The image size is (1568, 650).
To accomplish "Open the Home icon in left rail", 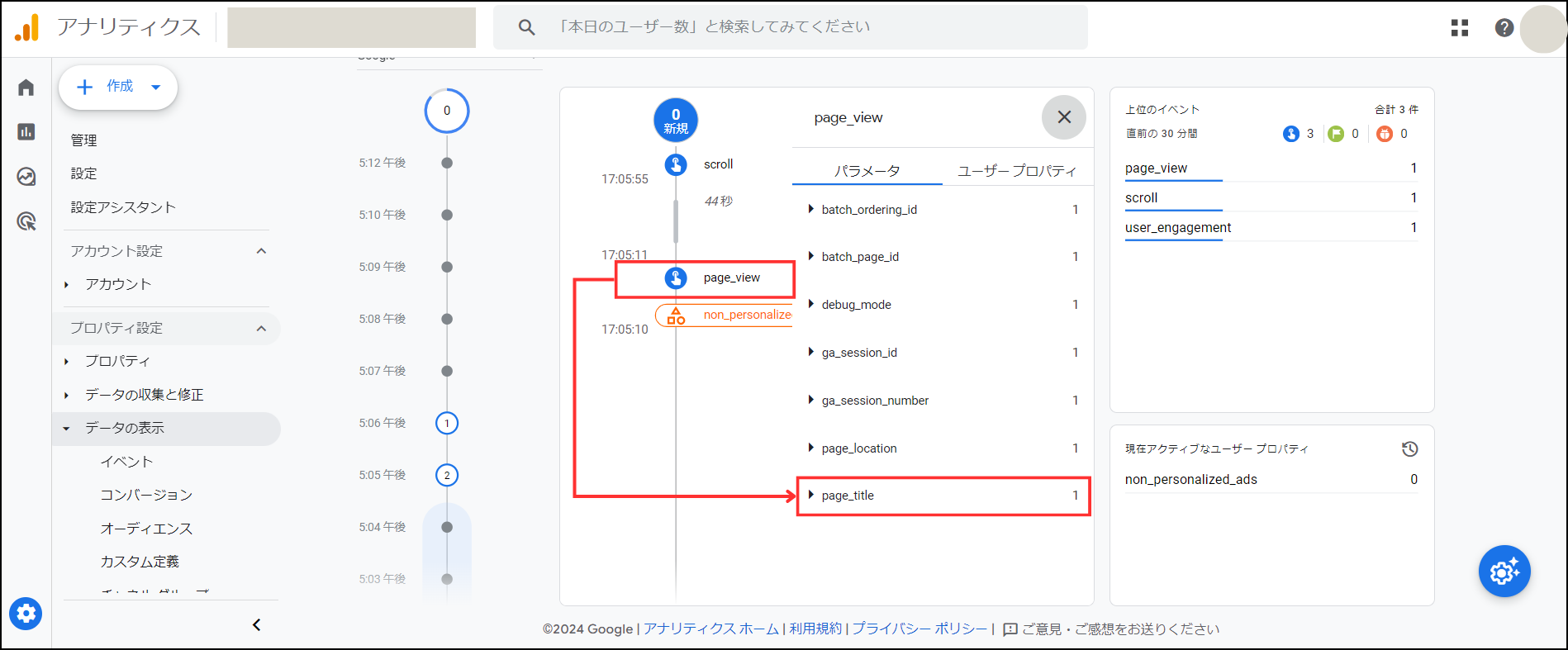I will pyautogui.click(x=26, y=88).
